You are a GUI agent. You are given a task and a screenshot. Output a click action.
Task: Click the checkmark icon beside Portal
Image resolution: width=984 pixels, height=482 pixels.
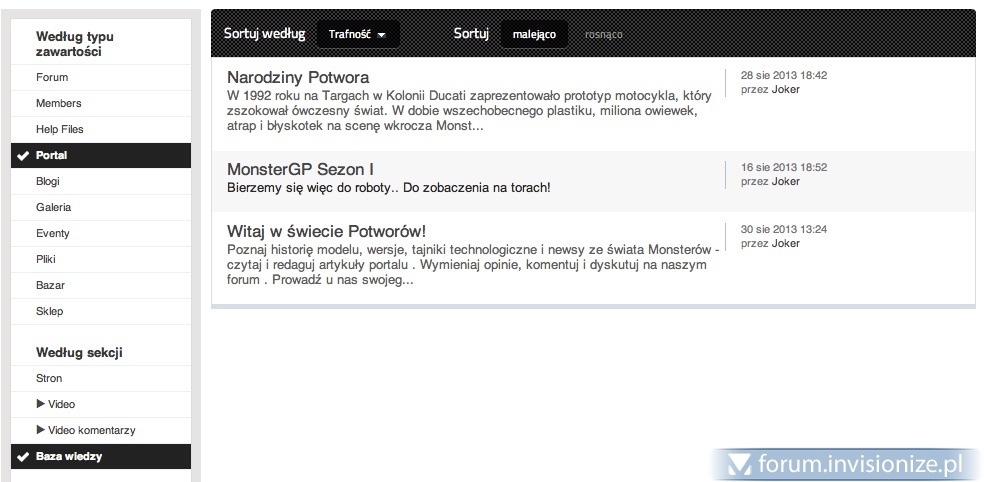(x=22, y=156)
